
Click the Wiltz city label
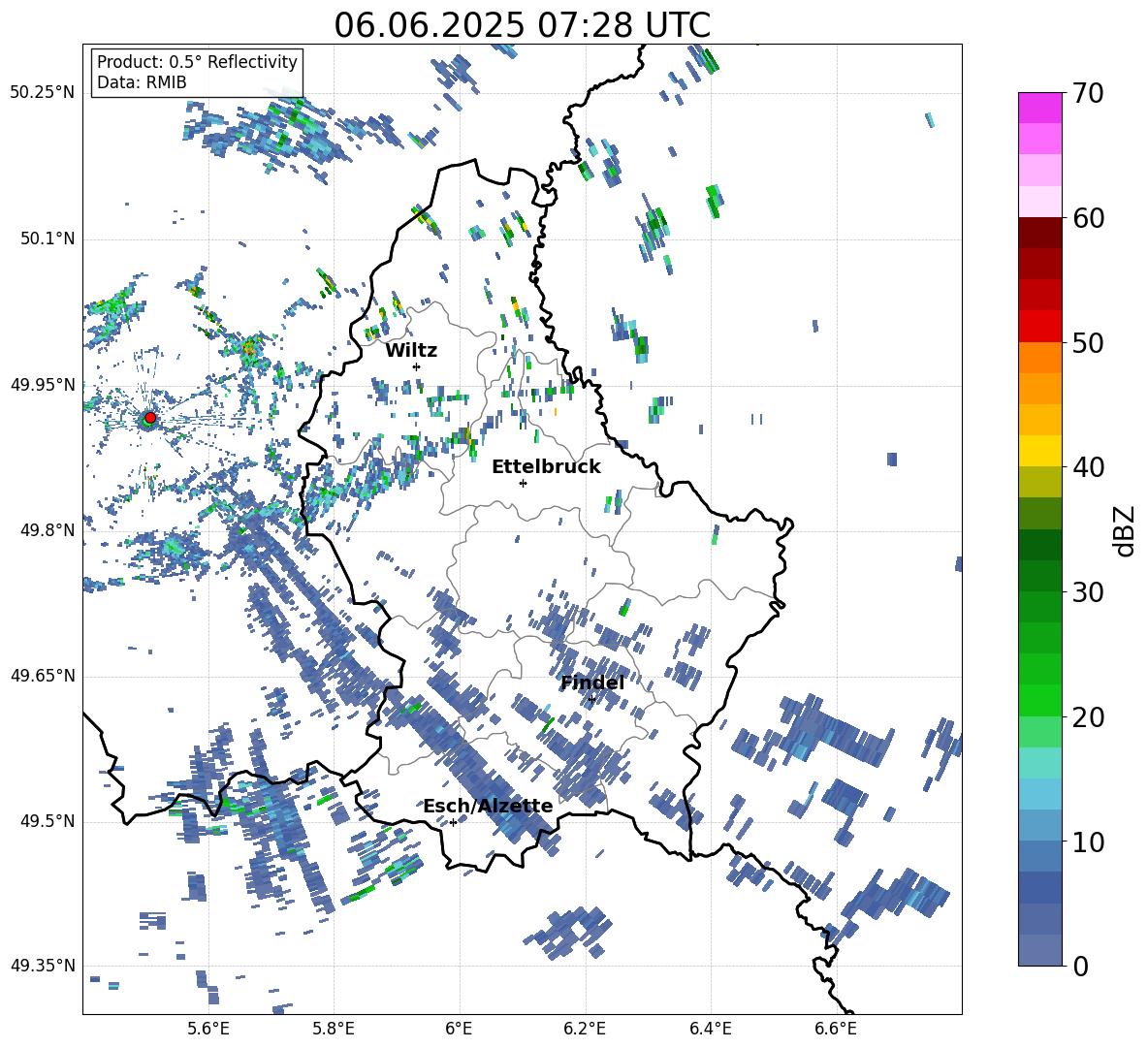click(x=411, y=351)
